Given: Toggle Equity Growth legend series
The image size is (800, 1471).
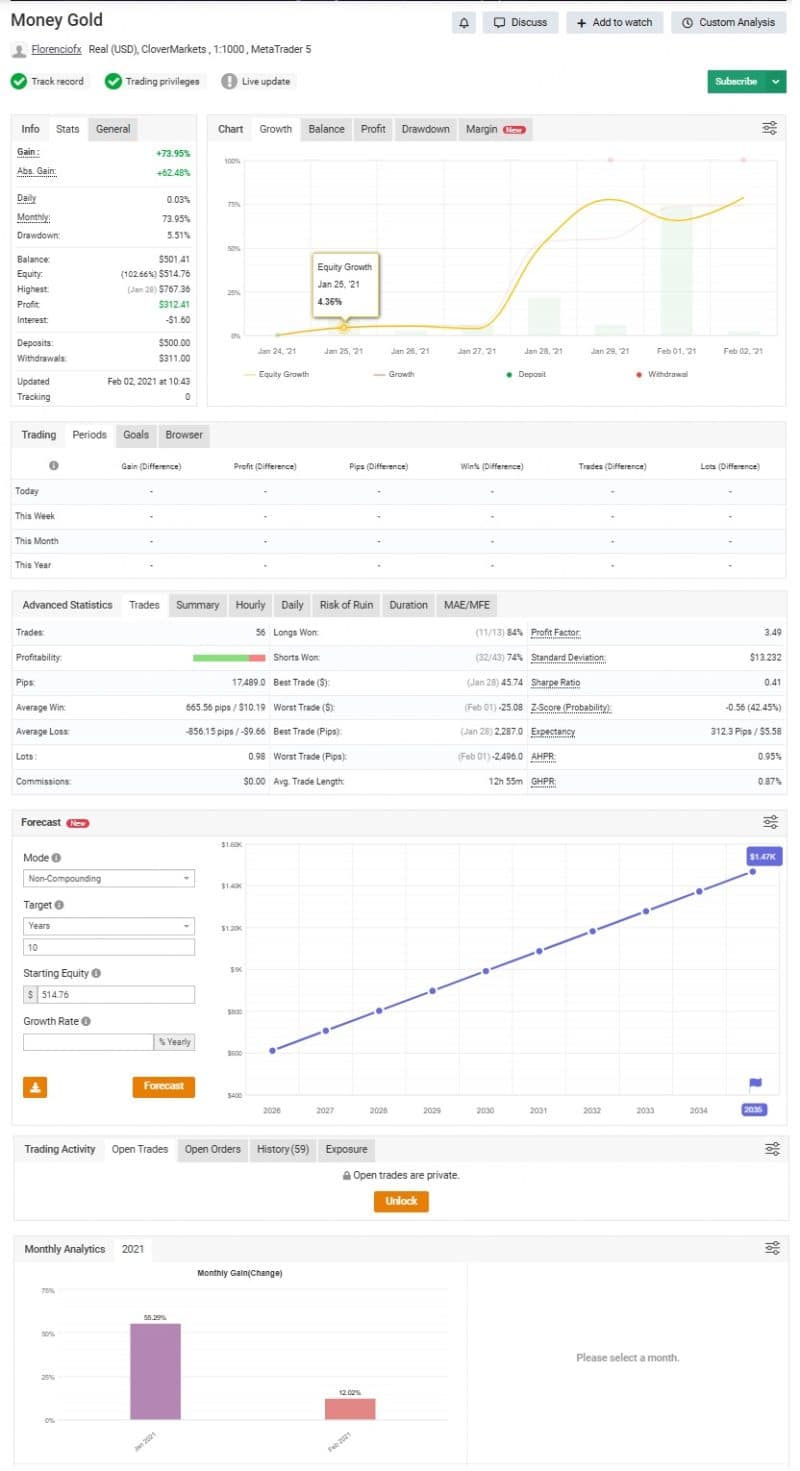Looking at the screenshot, I should pyautogui.click(x=276, y=374).
